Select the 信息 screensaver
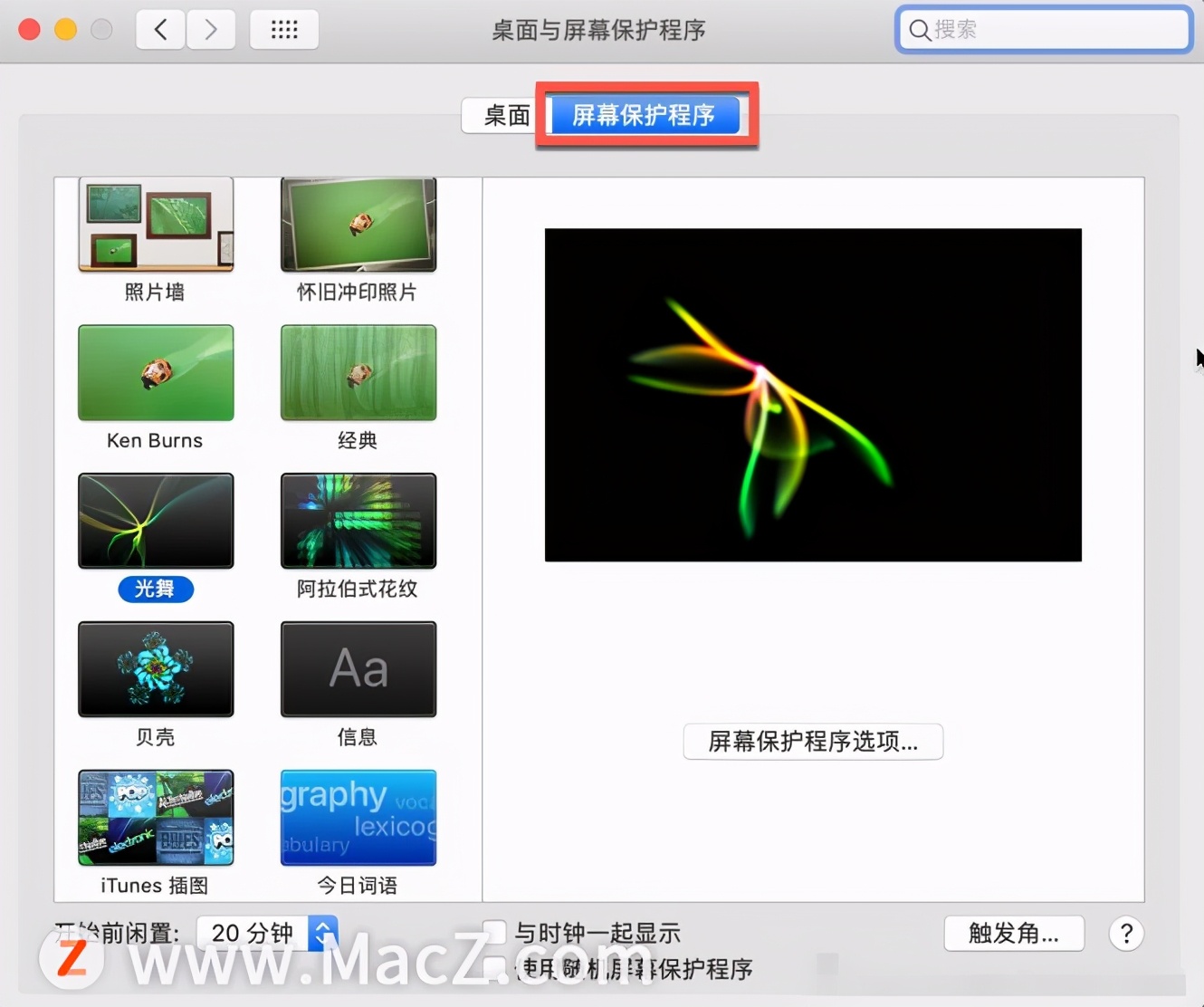The image size is (1204, 1007). [x=358, y=669]
